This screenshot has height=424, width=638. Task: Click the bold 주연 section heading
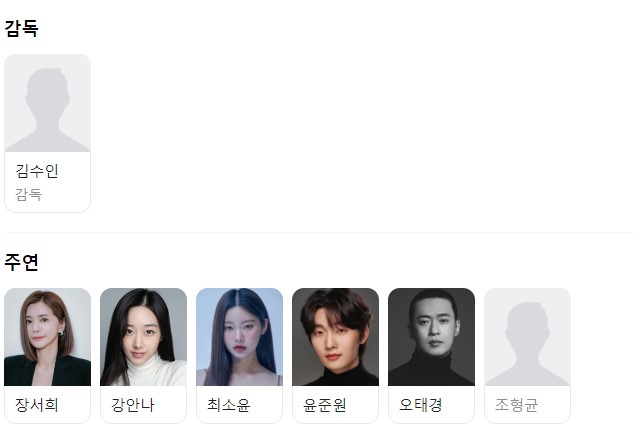(22, 262)
